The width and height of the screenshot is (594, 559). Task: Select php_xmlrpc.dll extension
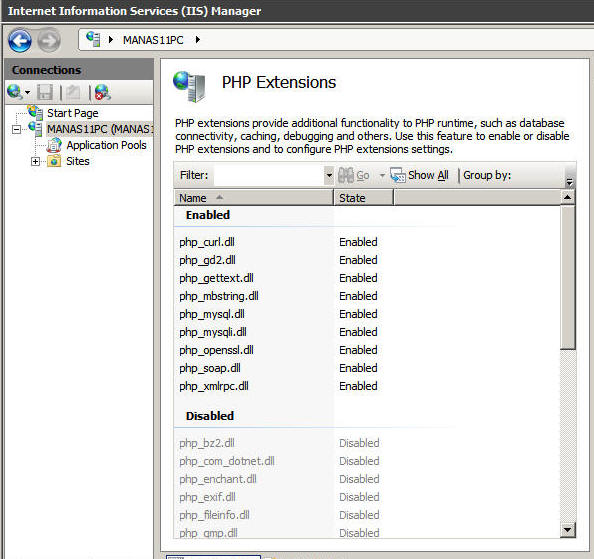point(214,386)
